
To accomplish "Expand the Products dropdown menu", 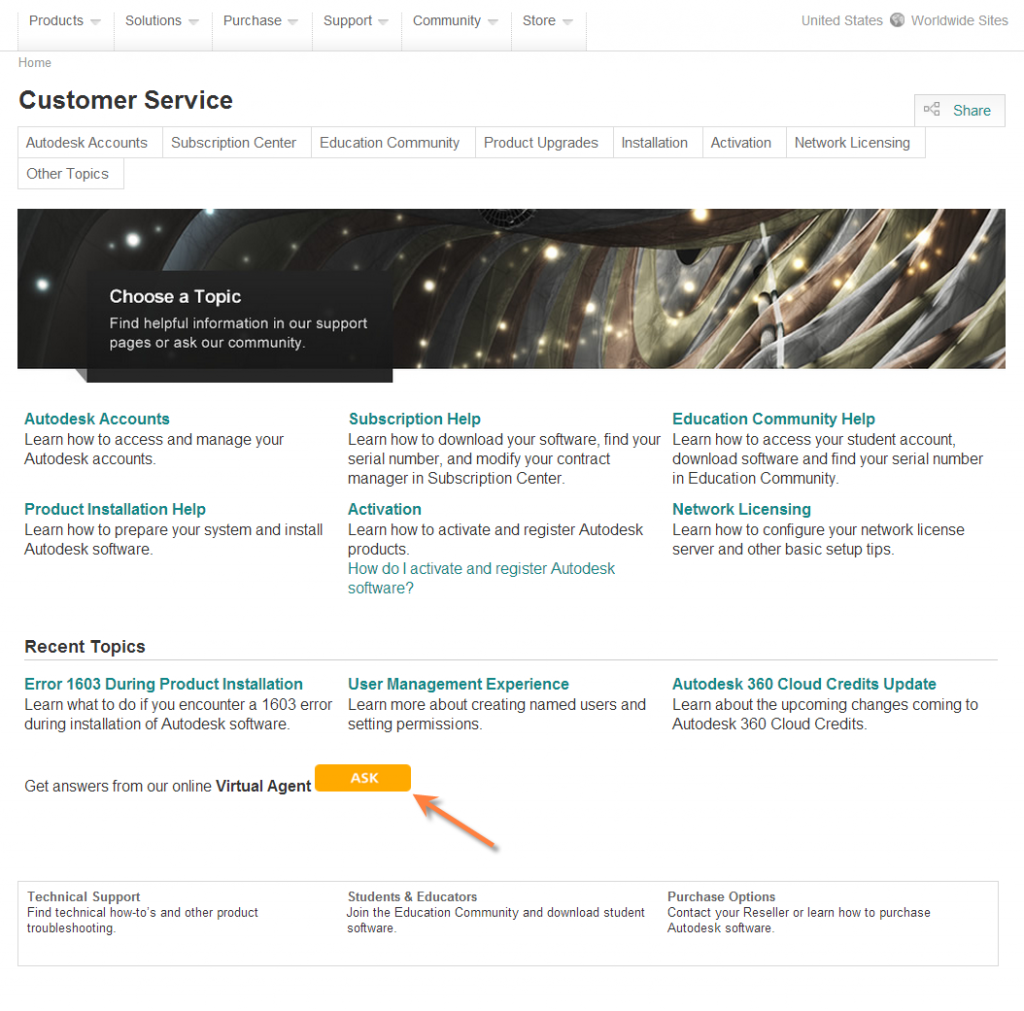I will [x=65, y=21].
